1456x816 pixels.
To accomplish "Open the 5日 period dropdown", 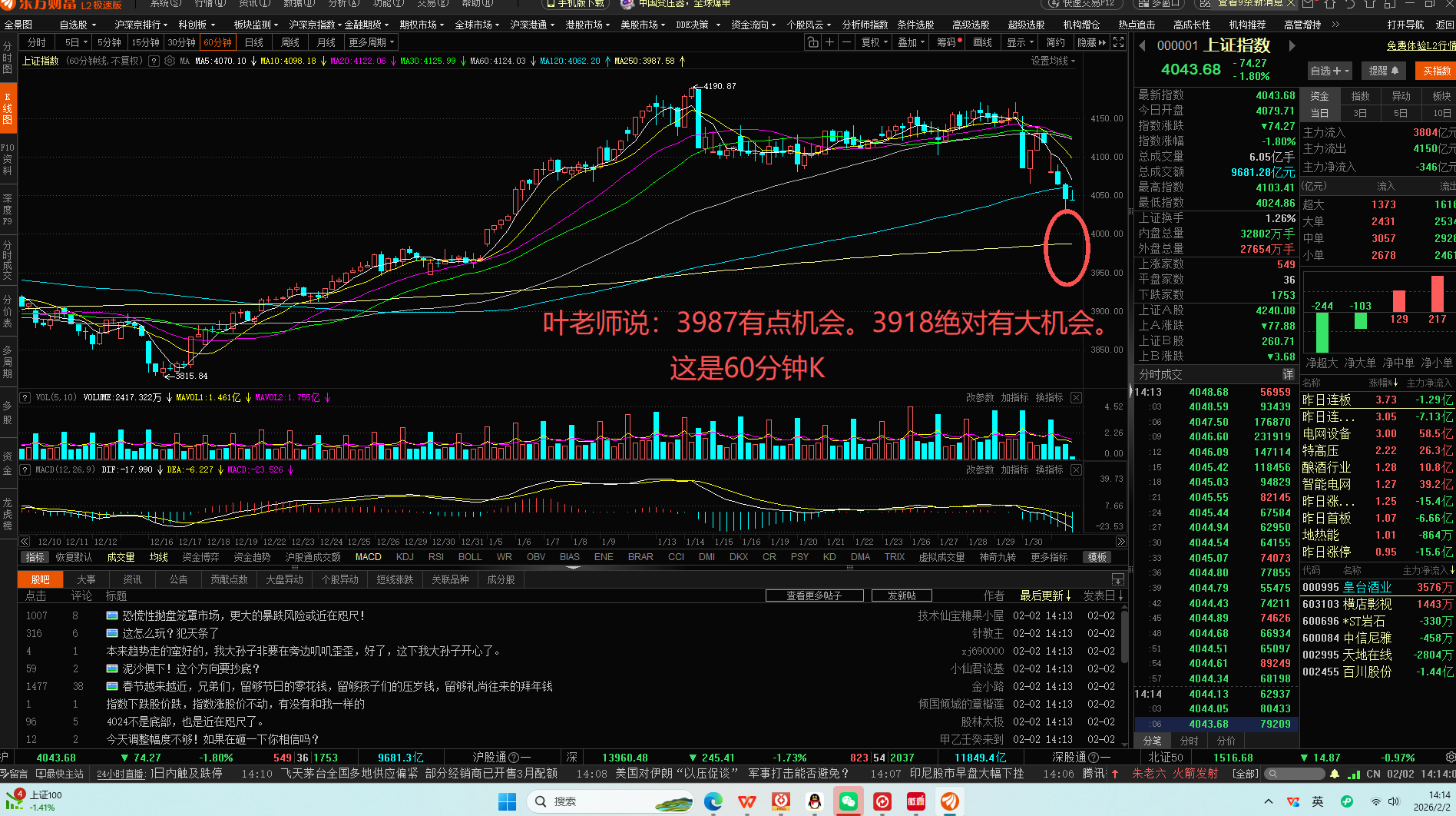I will click(x=76, y=42).
